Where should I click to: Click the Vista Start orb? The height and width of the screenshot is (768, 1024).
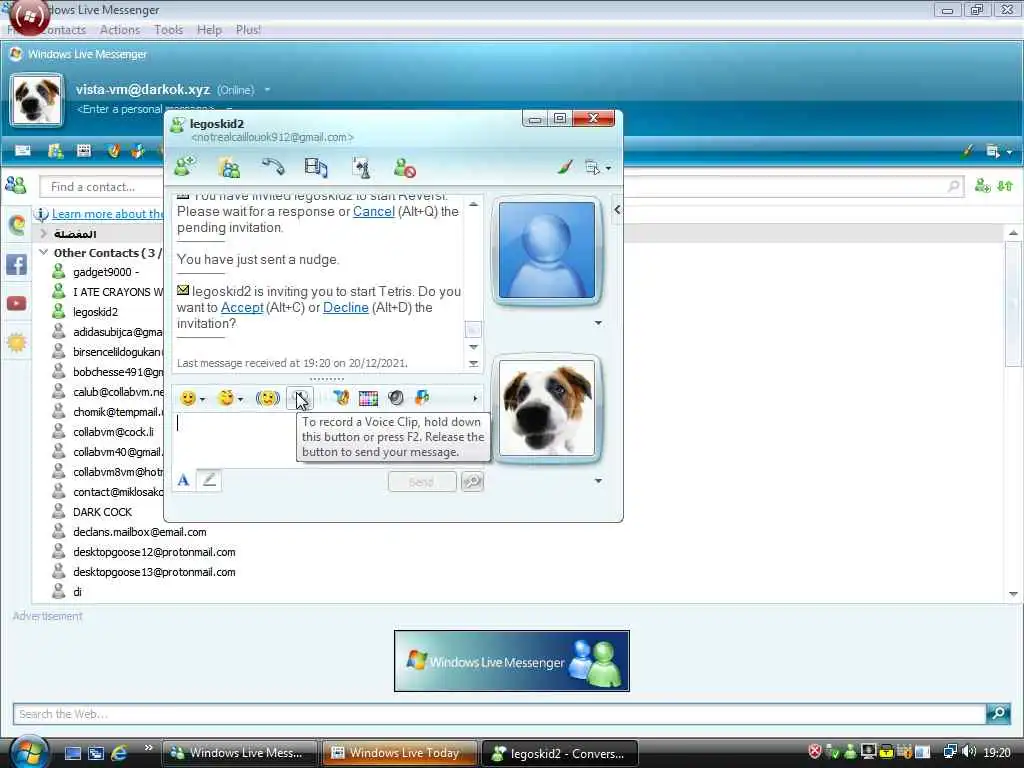coord(28,751)
